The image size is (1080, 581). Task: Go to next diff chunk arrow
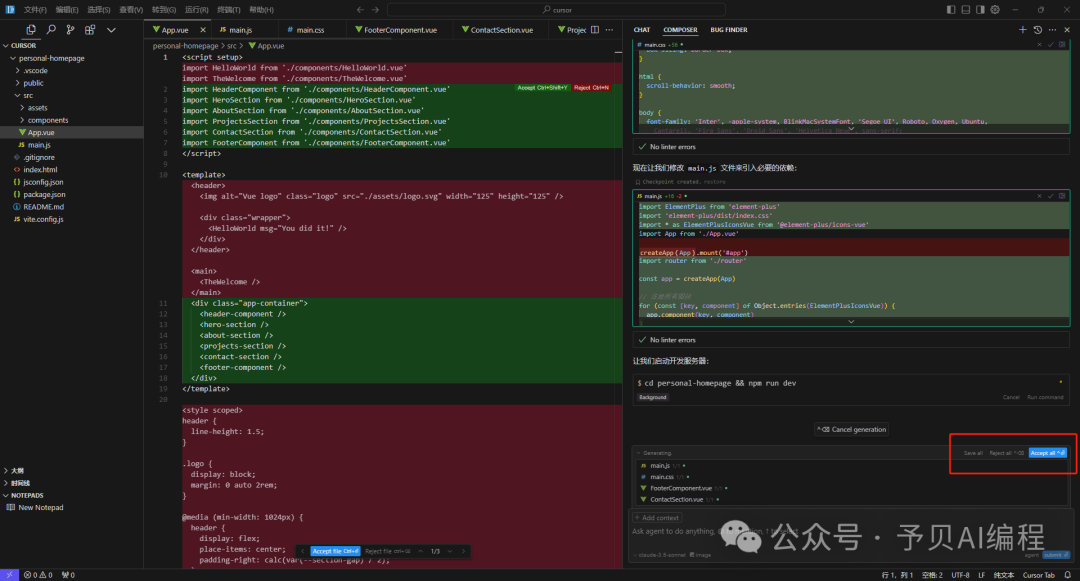(450, 551)
